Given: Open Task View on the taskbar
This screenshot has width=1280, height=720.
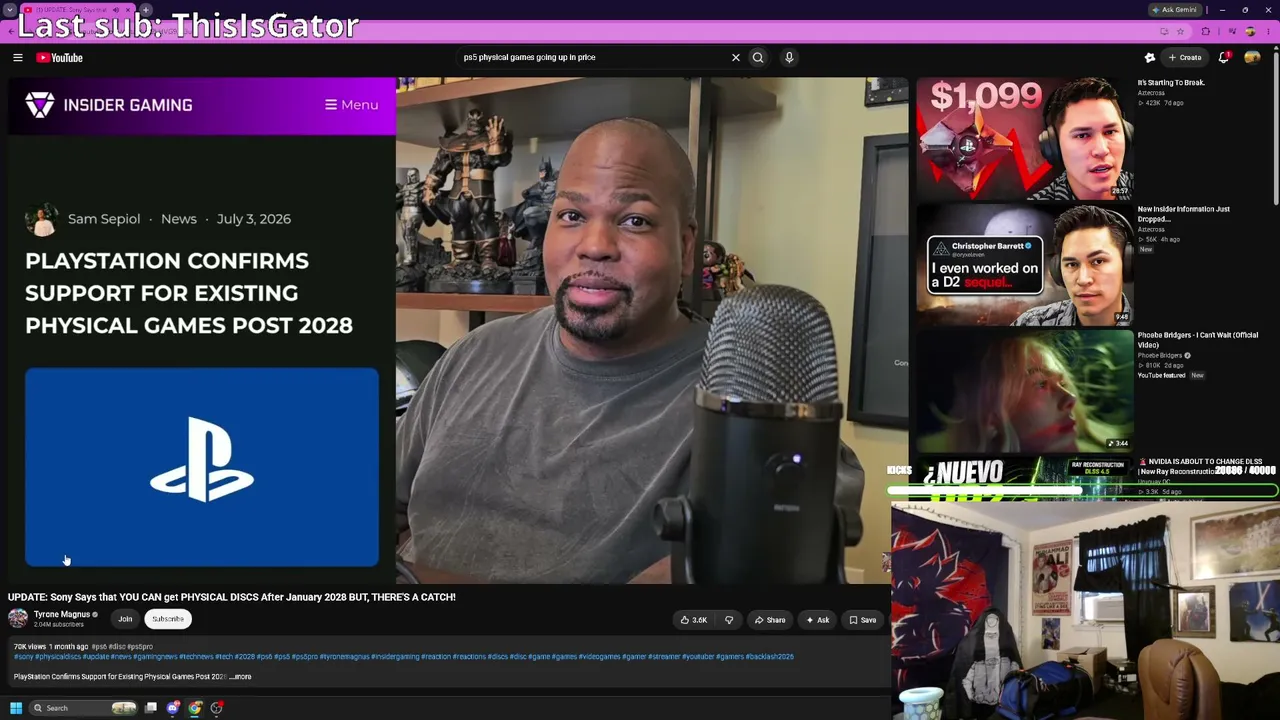Looking at the screenshot, I should pyautogui.click(x=151, y=708).
